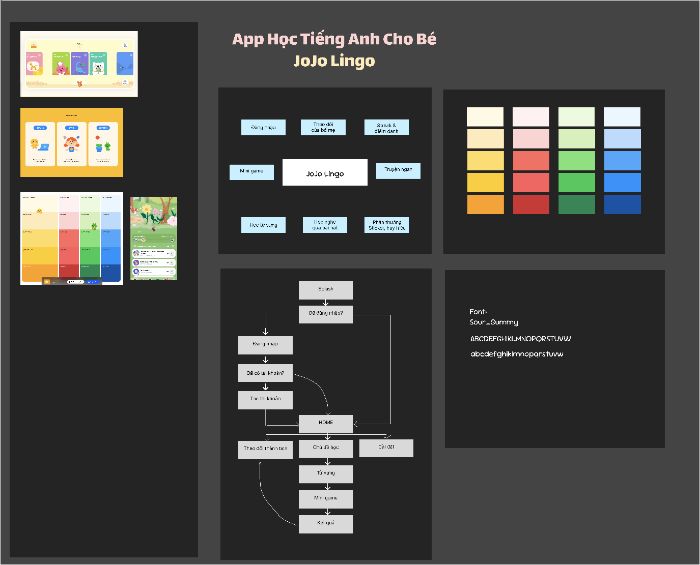Select the 'Đã có tài khoản?' flowchart box

coord(266,373)
